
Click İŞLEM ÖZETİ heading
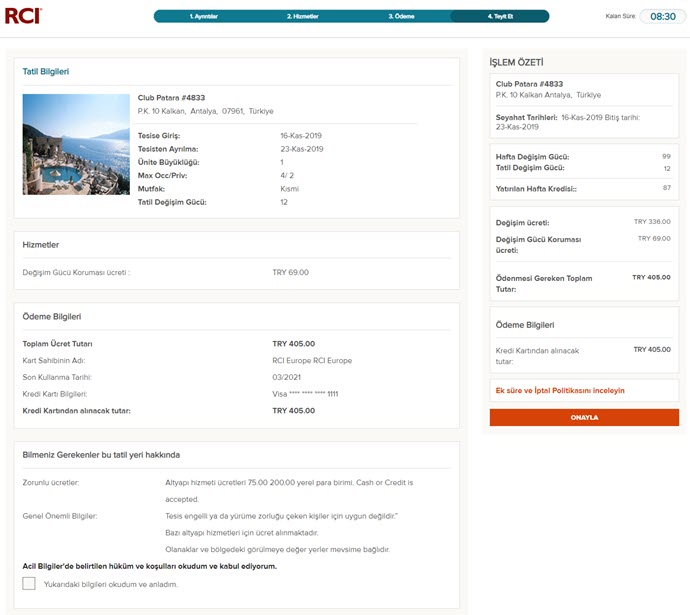[x=516, y=62]
